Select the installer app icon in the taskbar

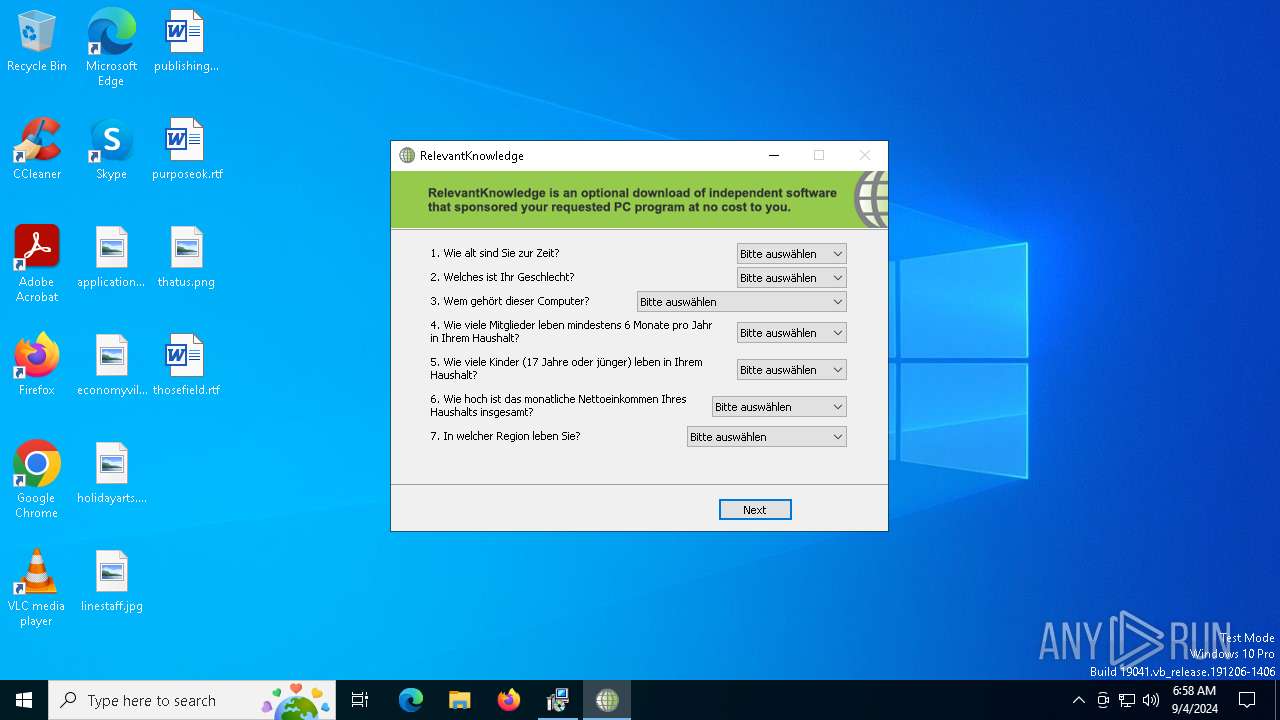click(557, 700)
